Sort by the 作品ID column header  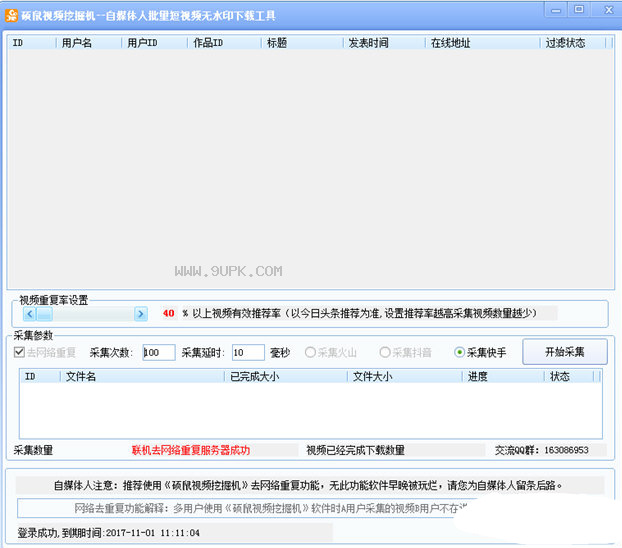(x=224, y=42)
